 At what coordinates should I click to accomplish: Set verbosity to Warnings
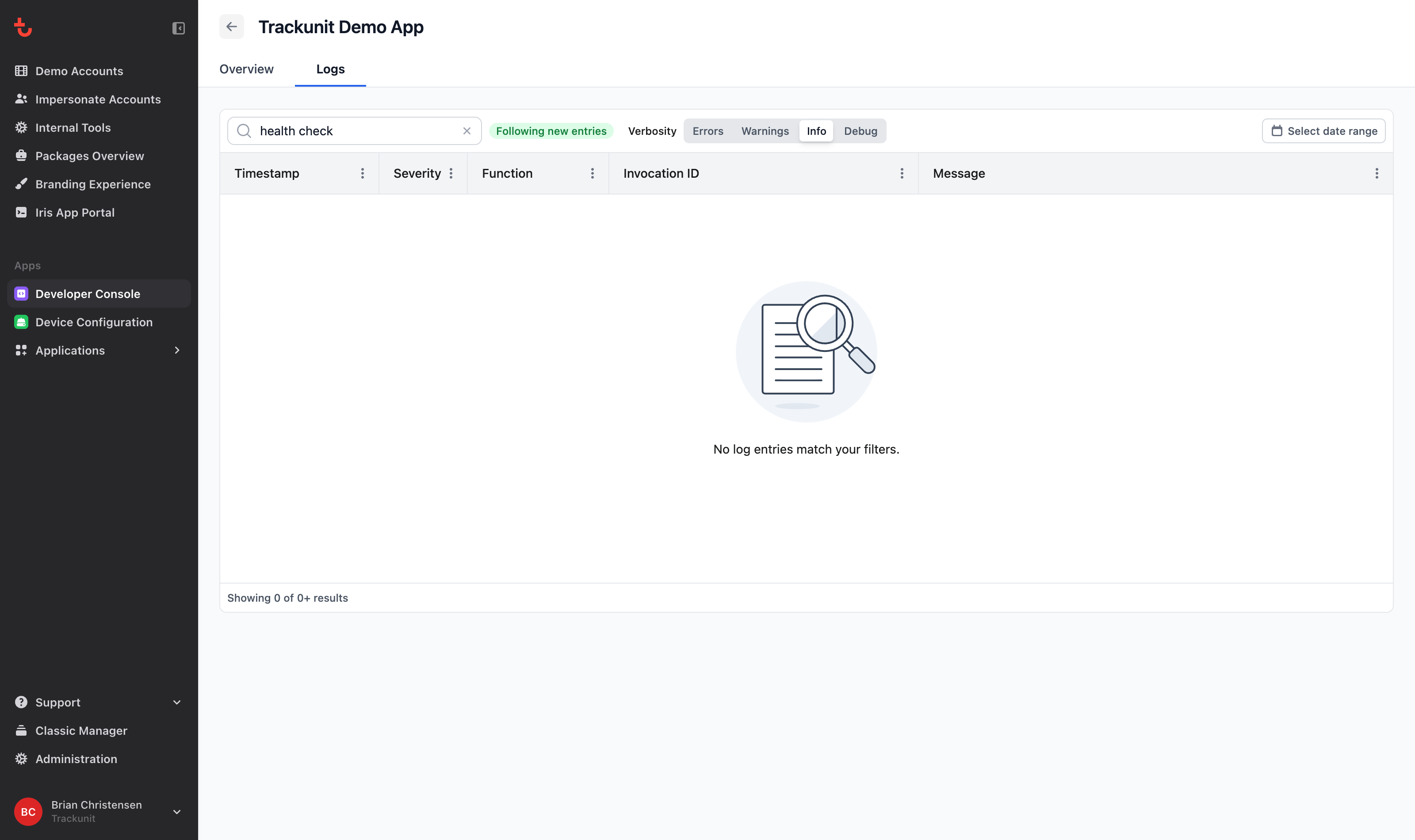pyautogui.click(x=765, y=131)
